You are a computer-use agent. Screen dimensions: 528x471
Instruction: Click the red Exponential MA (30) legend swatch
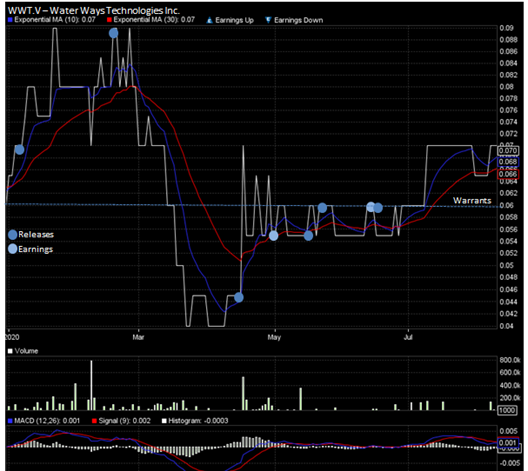pyautogui.click(x=109, y=20)
